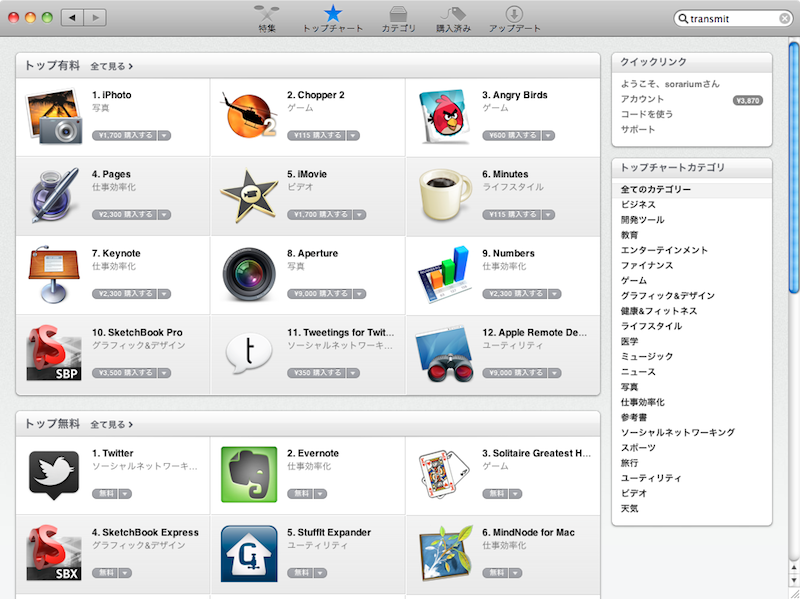Buy Keynote for ¥2,300

(x=124, y=294)
